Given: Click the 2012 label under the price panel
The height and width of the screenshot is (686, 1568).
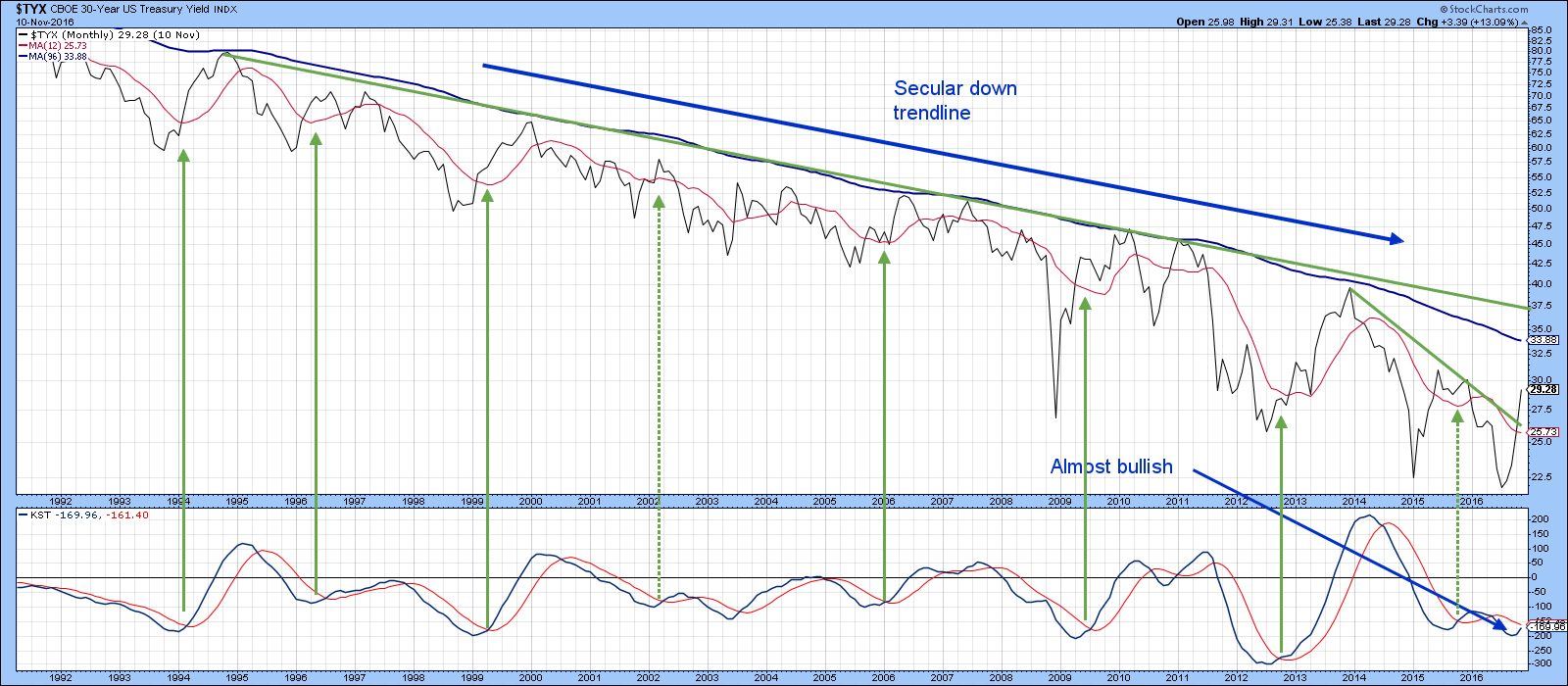Looking at the screenshot, I should click(1236, 501).
